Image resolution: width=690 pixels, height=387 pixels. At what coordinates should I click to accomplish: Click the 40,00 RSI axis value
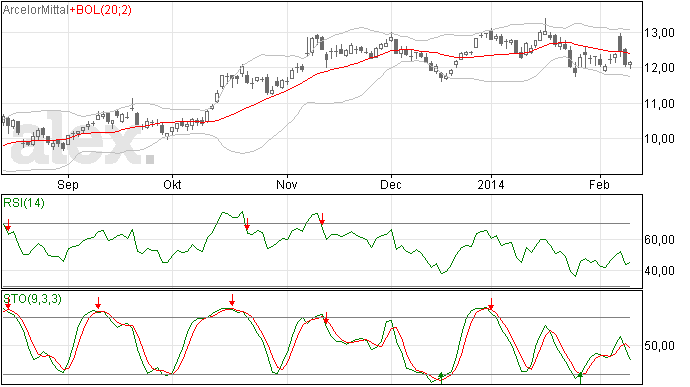(659, 271)
